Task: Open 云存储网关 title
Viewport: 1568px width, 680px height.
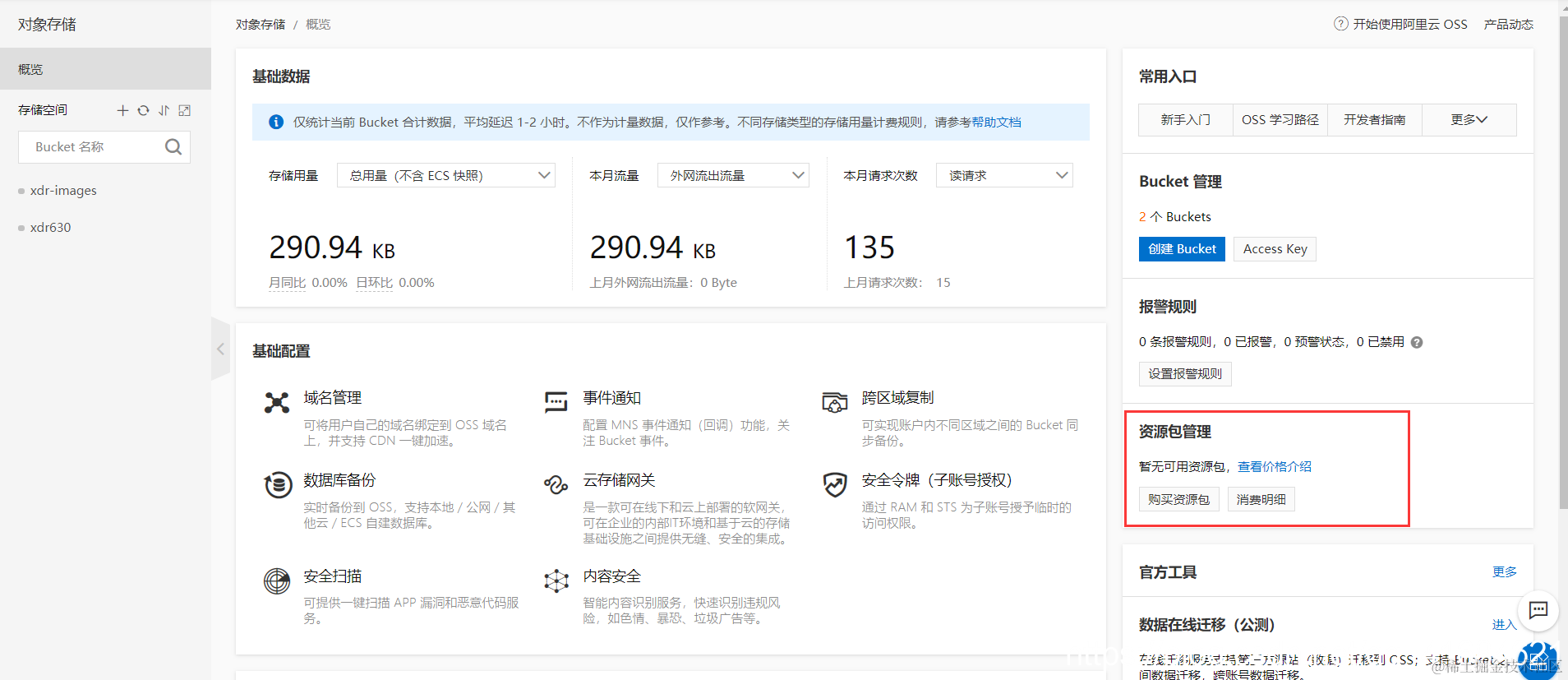Action: pyautogui.click(x=619, y=480)
